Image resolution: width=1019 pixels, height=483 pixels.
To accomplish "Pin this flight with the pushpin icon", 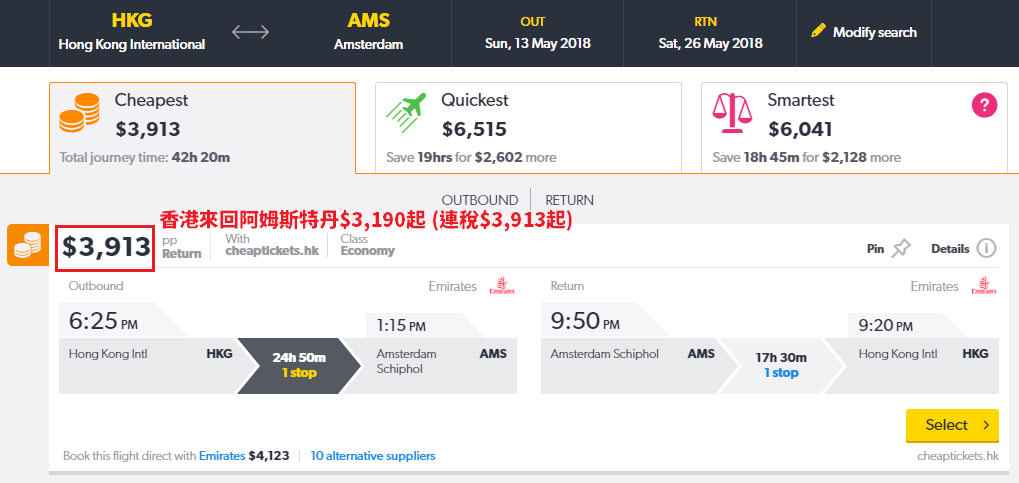I will point(901,248).
